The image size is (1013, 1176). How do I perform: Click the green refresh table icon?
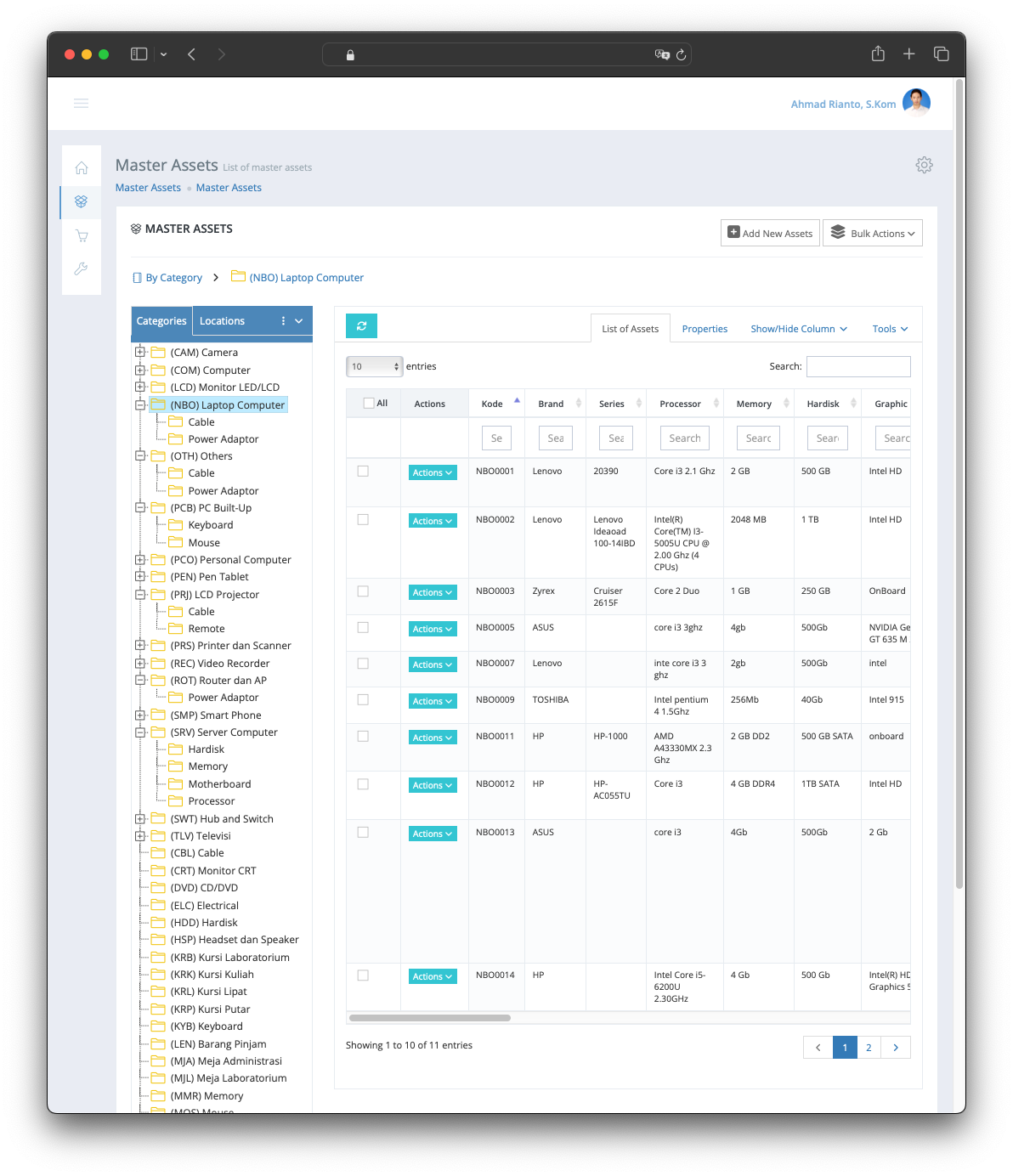point(361,326)
